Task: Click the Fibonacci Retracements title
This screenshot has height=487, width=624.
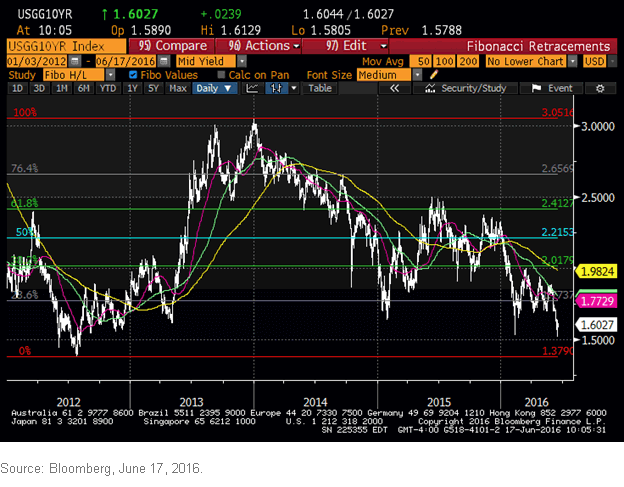Action: (x=538, y=46)
